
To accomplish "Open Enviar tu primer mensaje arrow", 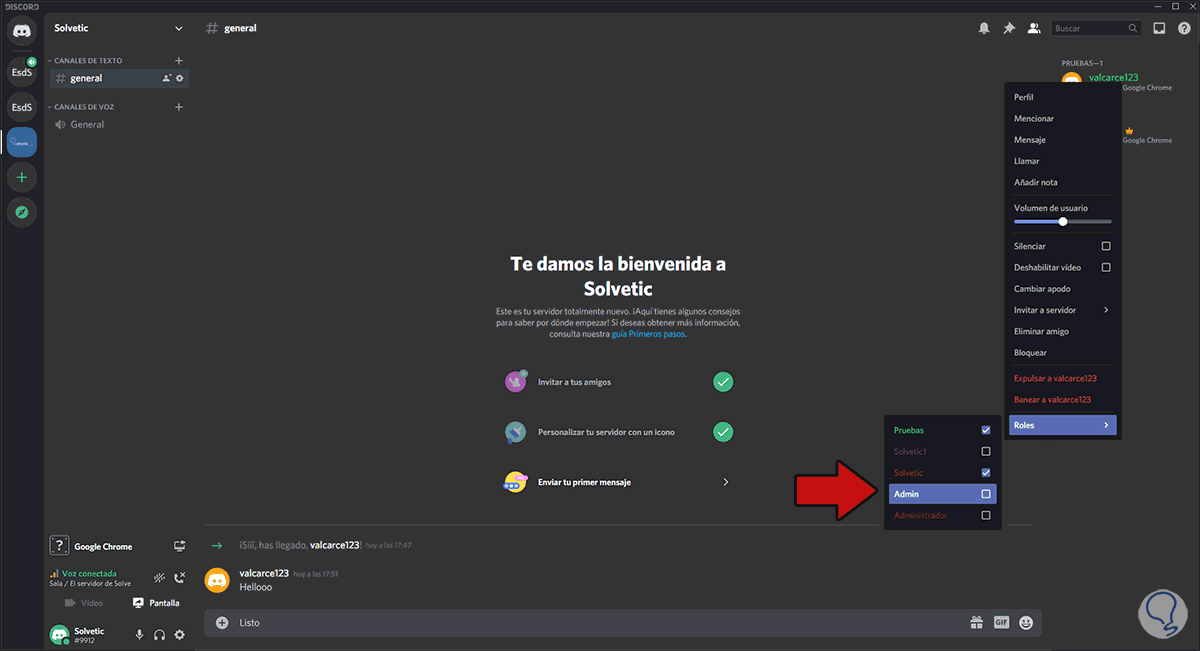I will (726, 482).
